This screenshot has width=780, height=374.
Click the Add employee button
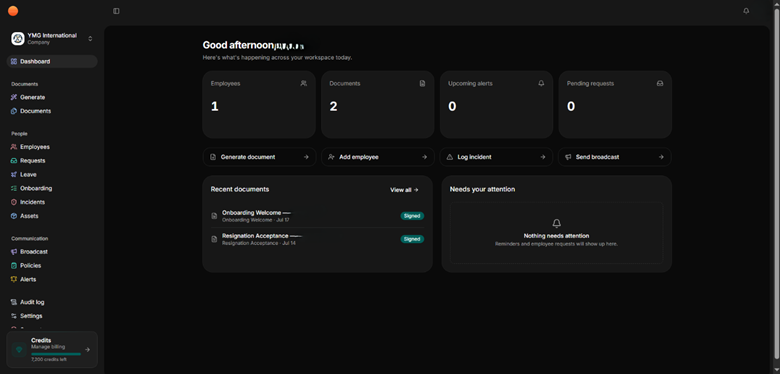[378, 157]
